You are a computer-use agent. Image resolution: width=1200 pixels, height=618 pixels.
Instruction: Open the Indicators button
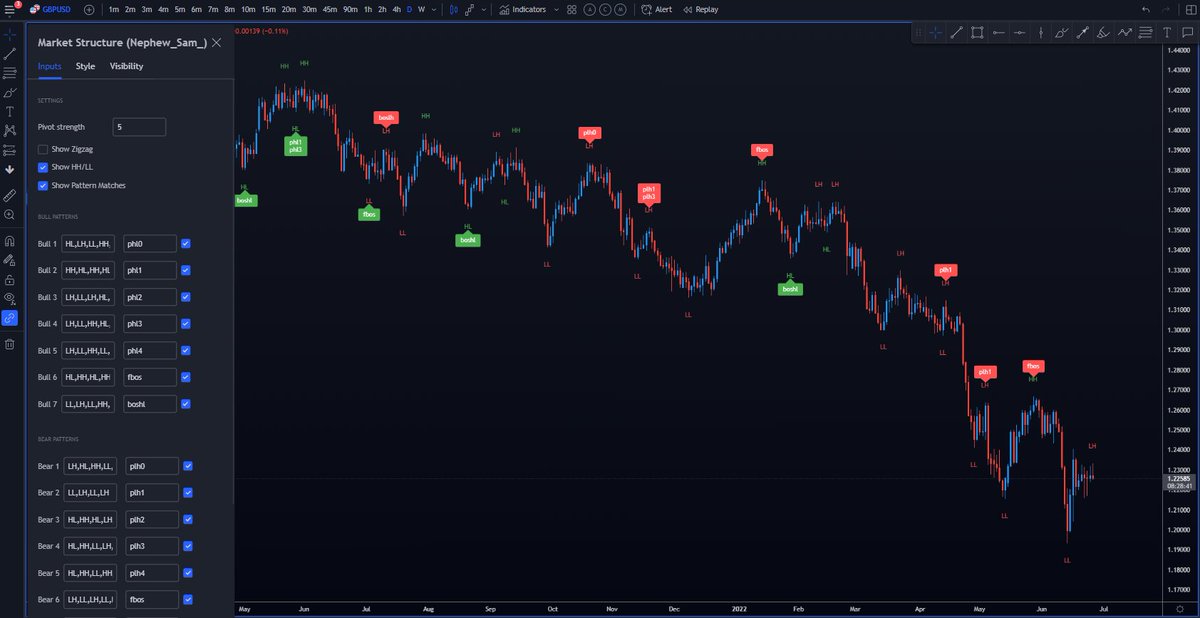pyautogui.click(x=522, y=9)
